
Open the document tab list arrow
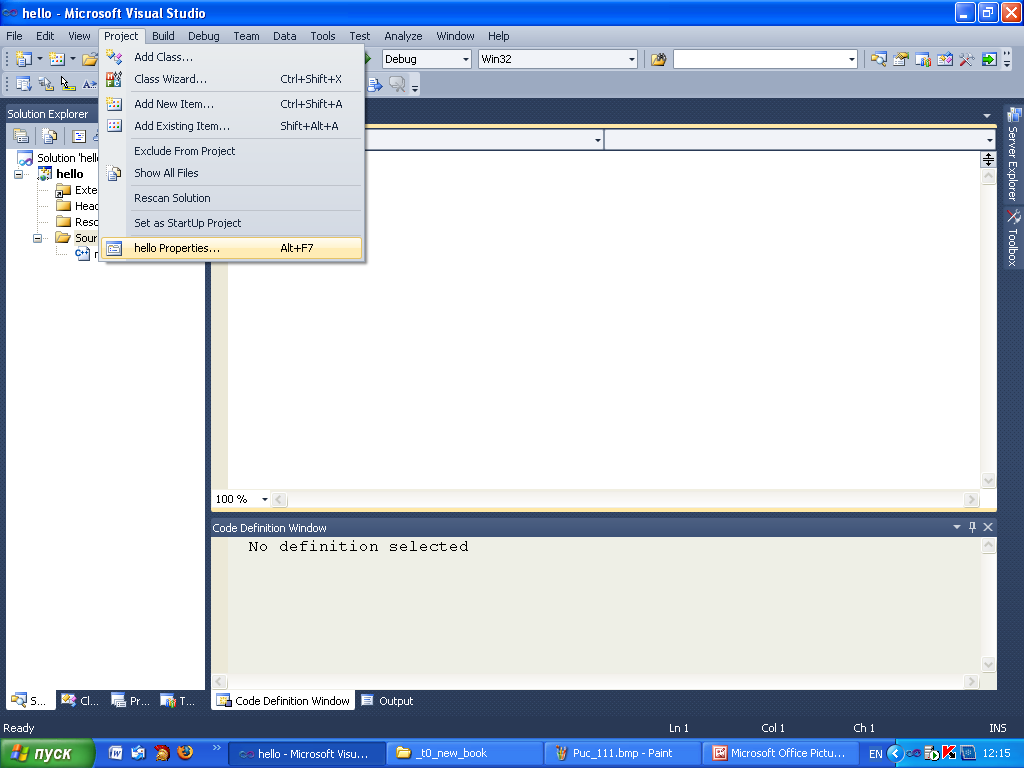coord(987,116)
